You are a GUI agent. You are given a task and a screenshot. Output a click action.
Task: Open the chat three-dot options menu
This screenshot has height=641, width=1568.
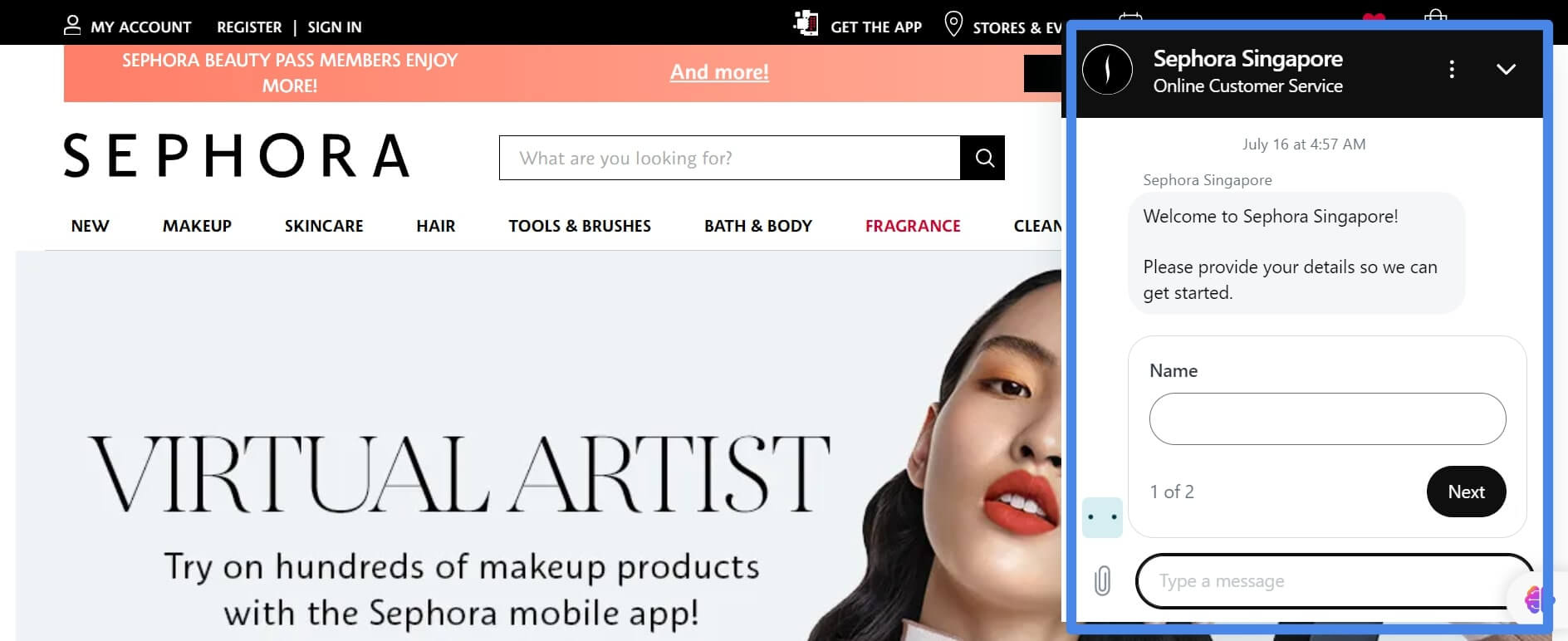(1452, 69)
